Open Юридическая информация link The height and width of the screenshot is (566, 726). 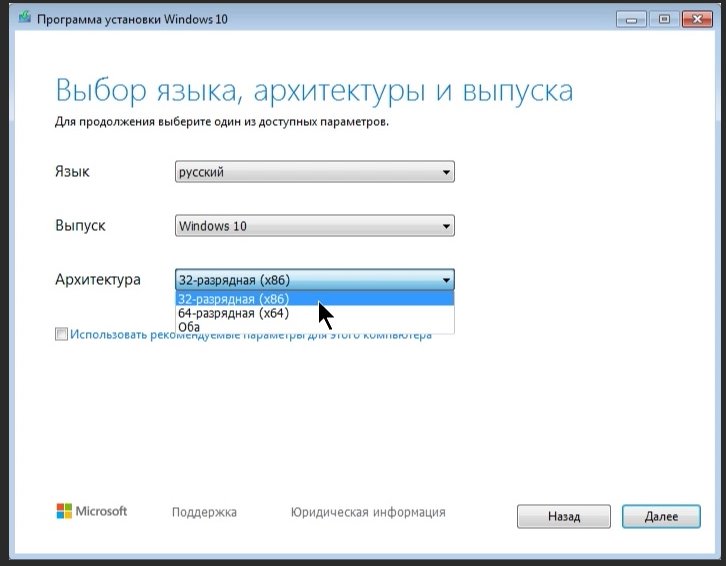click(368, 512)
